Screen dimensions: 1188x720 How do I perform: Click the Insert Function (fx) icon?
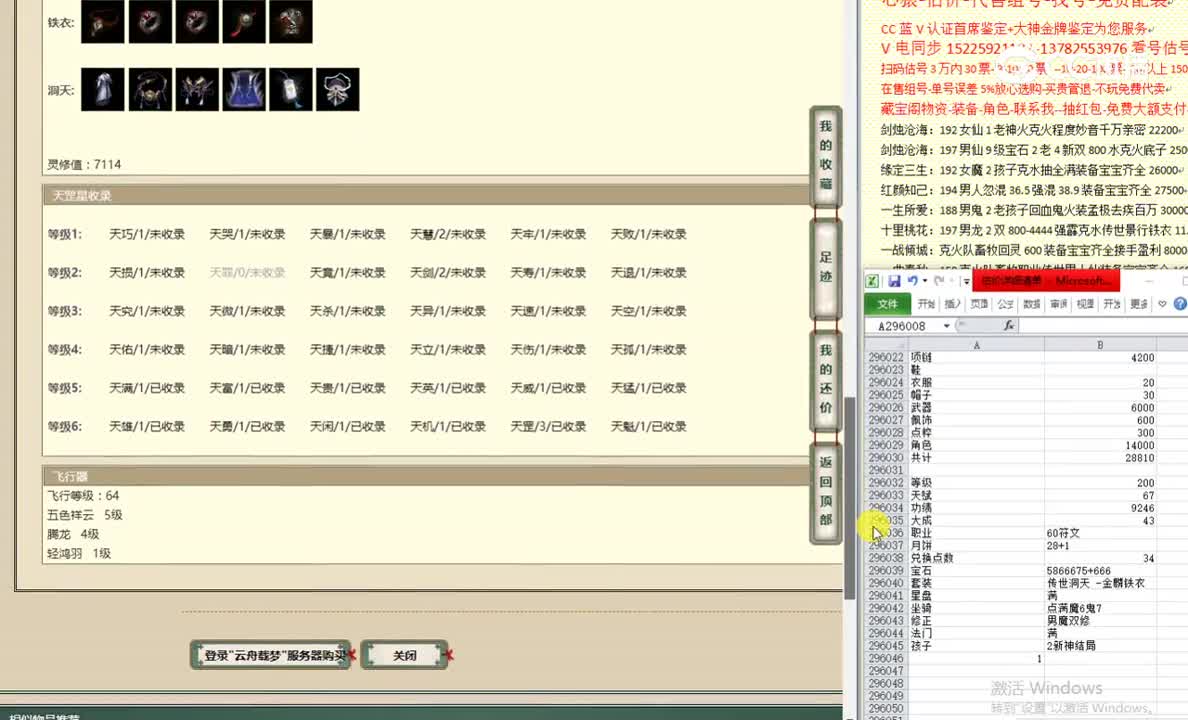click(1009, 325)
